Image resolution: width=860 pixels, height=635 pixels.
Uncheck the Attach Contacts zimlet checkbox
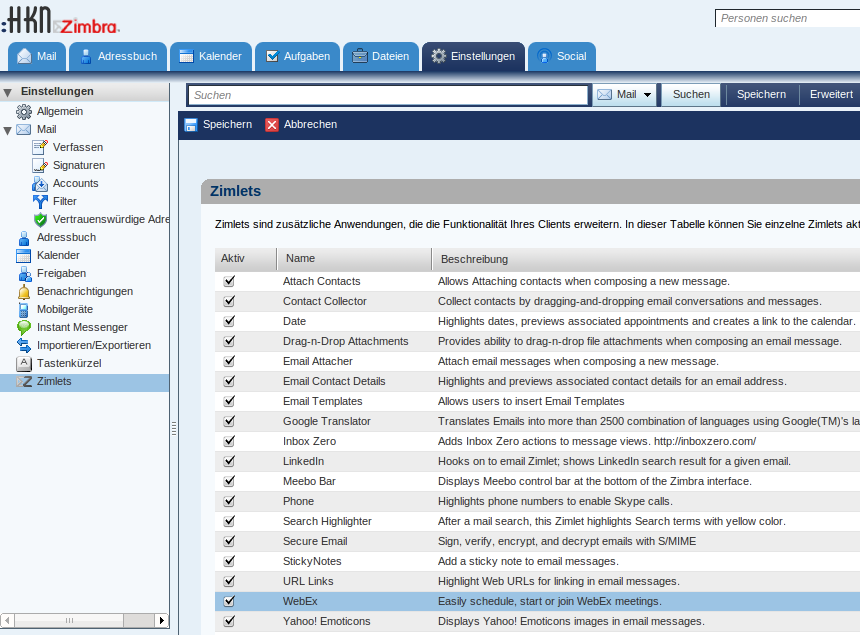tap(229, 281)
